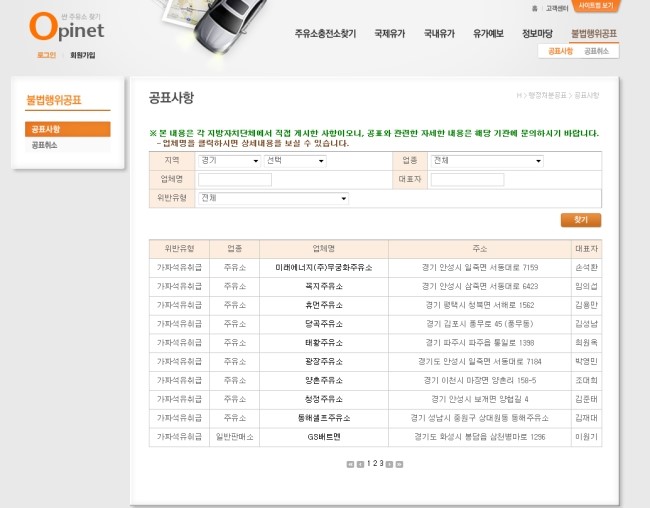Go to results page 1
The image size is (650, 508).
point(369,464)
